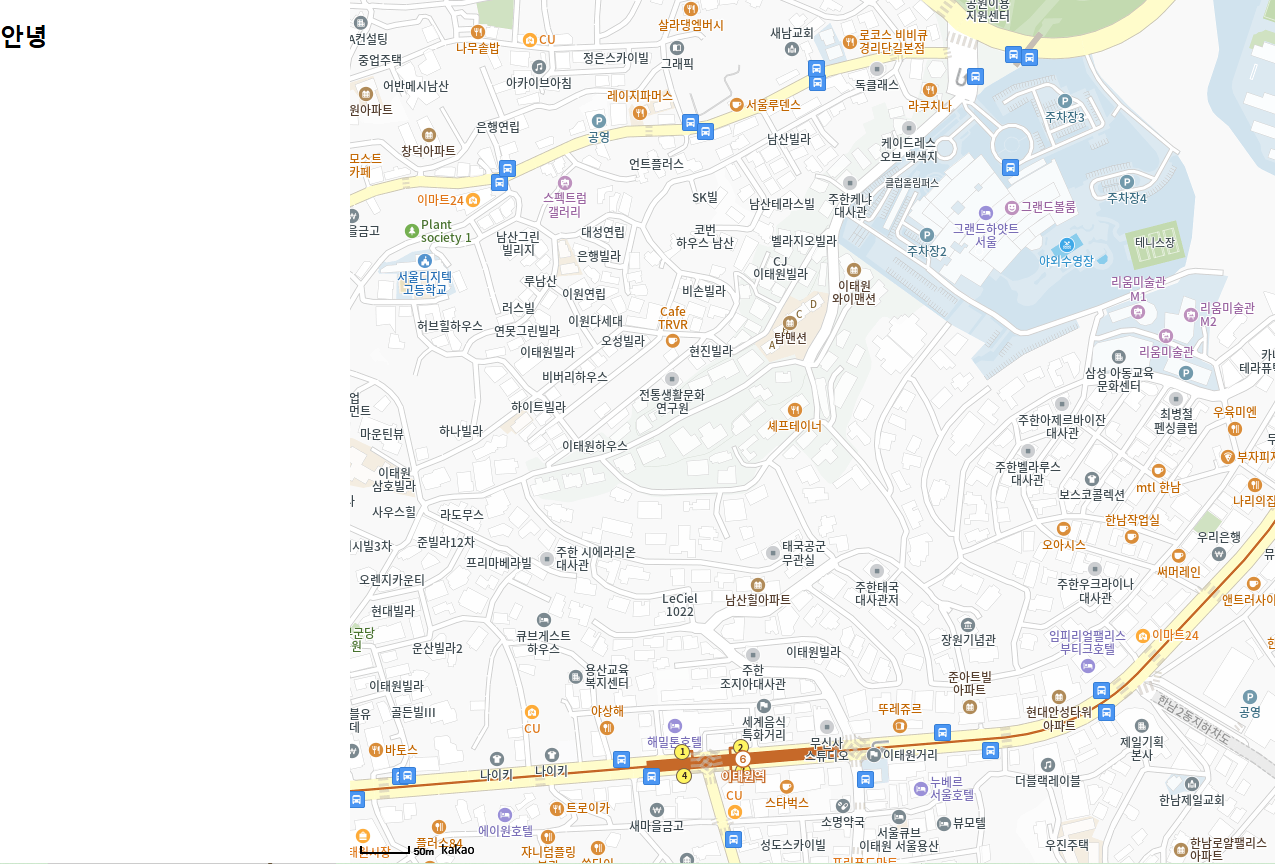Image resolution: width=1275 pixels, height=864 pixels.
Task: Click the Plant society 1 green icon
Action: [x=411, y=231]
